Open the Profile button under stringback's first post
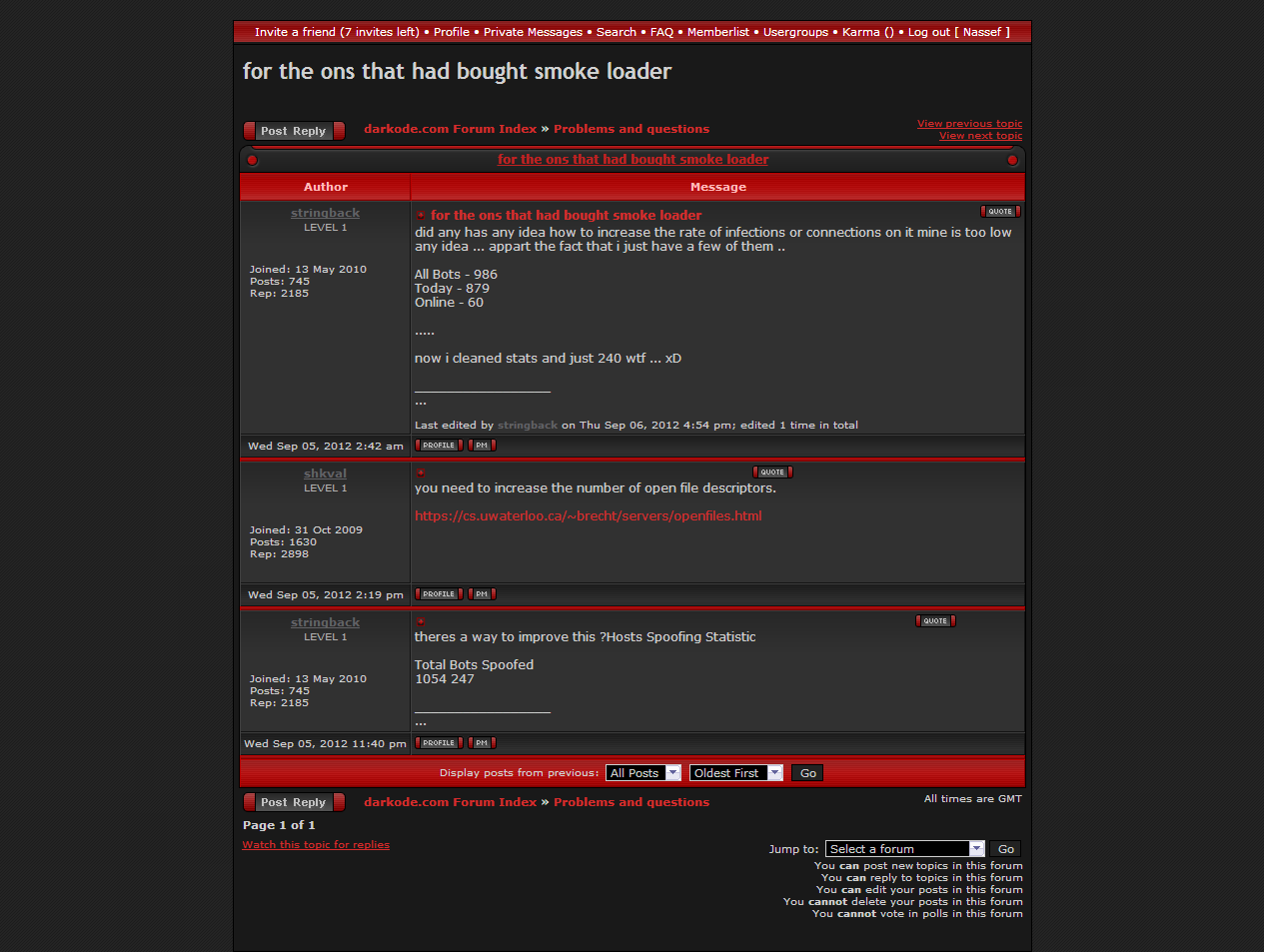The image size is (1264, 952). [439, 446]
